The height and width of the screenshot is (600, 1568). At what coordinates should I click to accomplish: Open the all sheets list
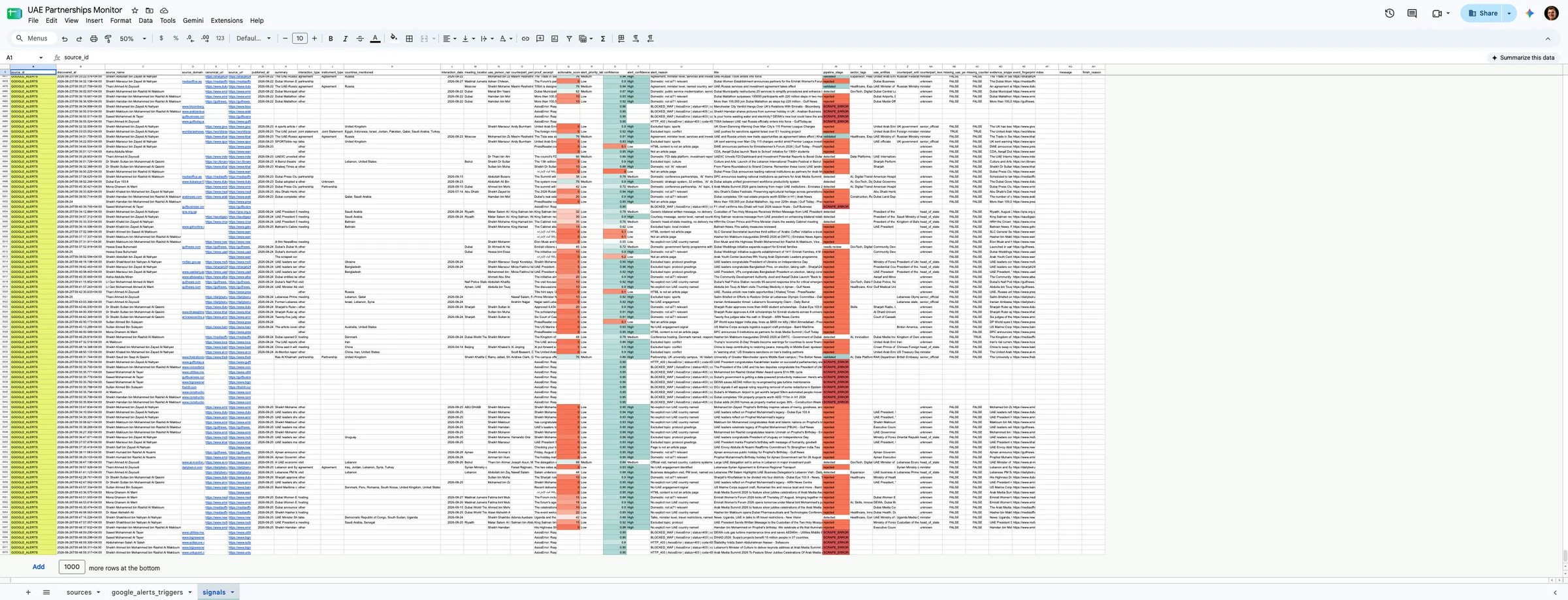(46, 592)
